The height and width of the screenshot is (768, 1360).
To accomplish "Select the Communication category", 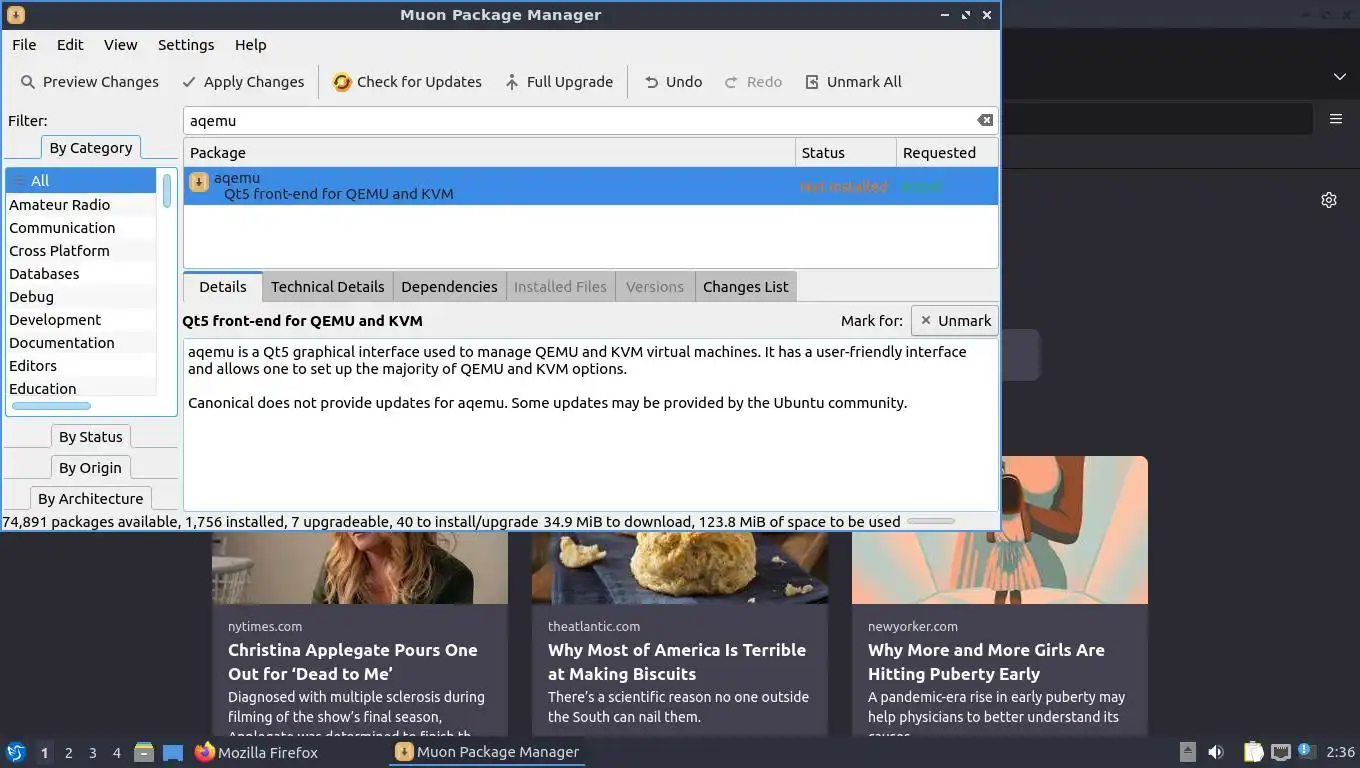I will point(81,228).
